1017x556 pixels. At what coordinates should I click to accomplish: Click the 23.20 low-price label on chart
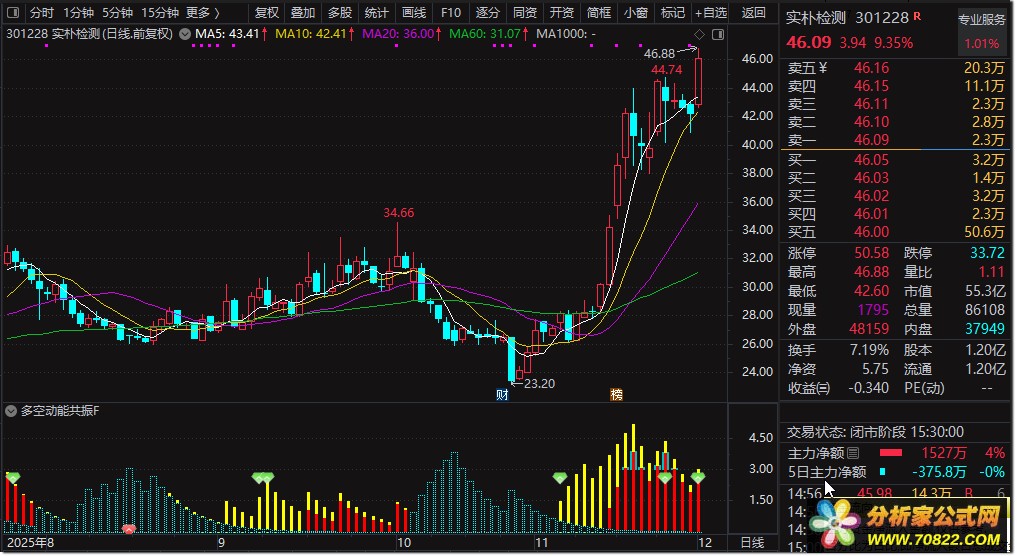click(539, 383)
